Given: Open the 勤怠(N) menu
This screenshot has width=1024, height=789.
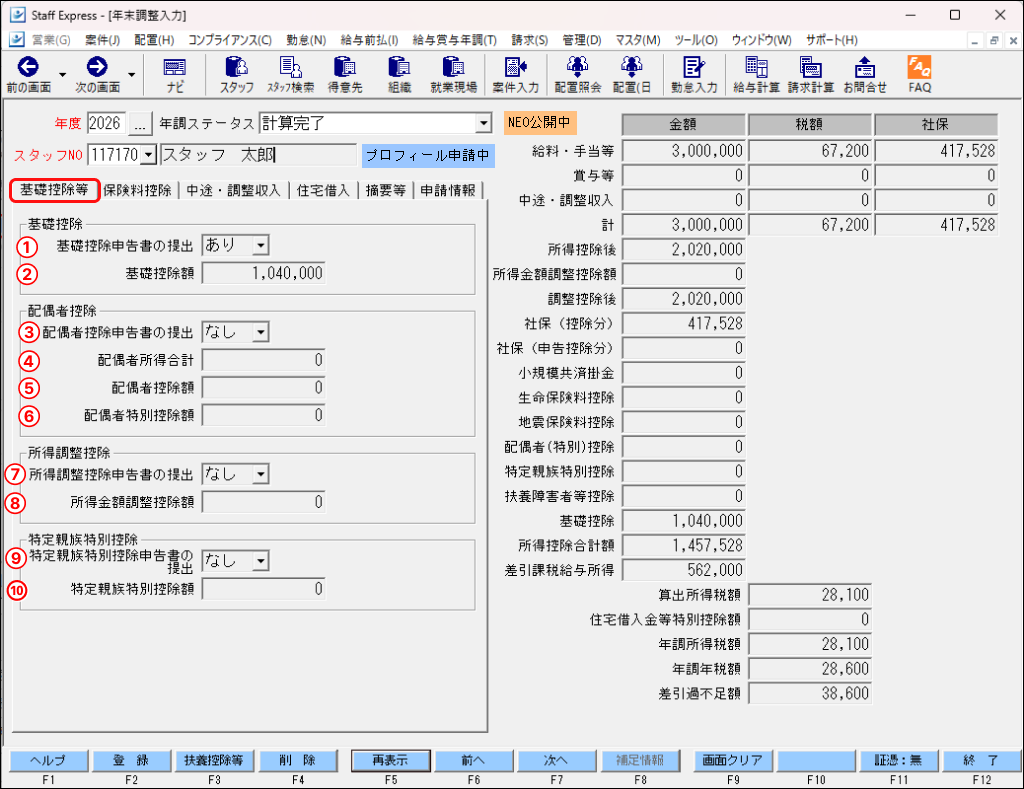Looking at the screenshot, I should pos(306,40).
